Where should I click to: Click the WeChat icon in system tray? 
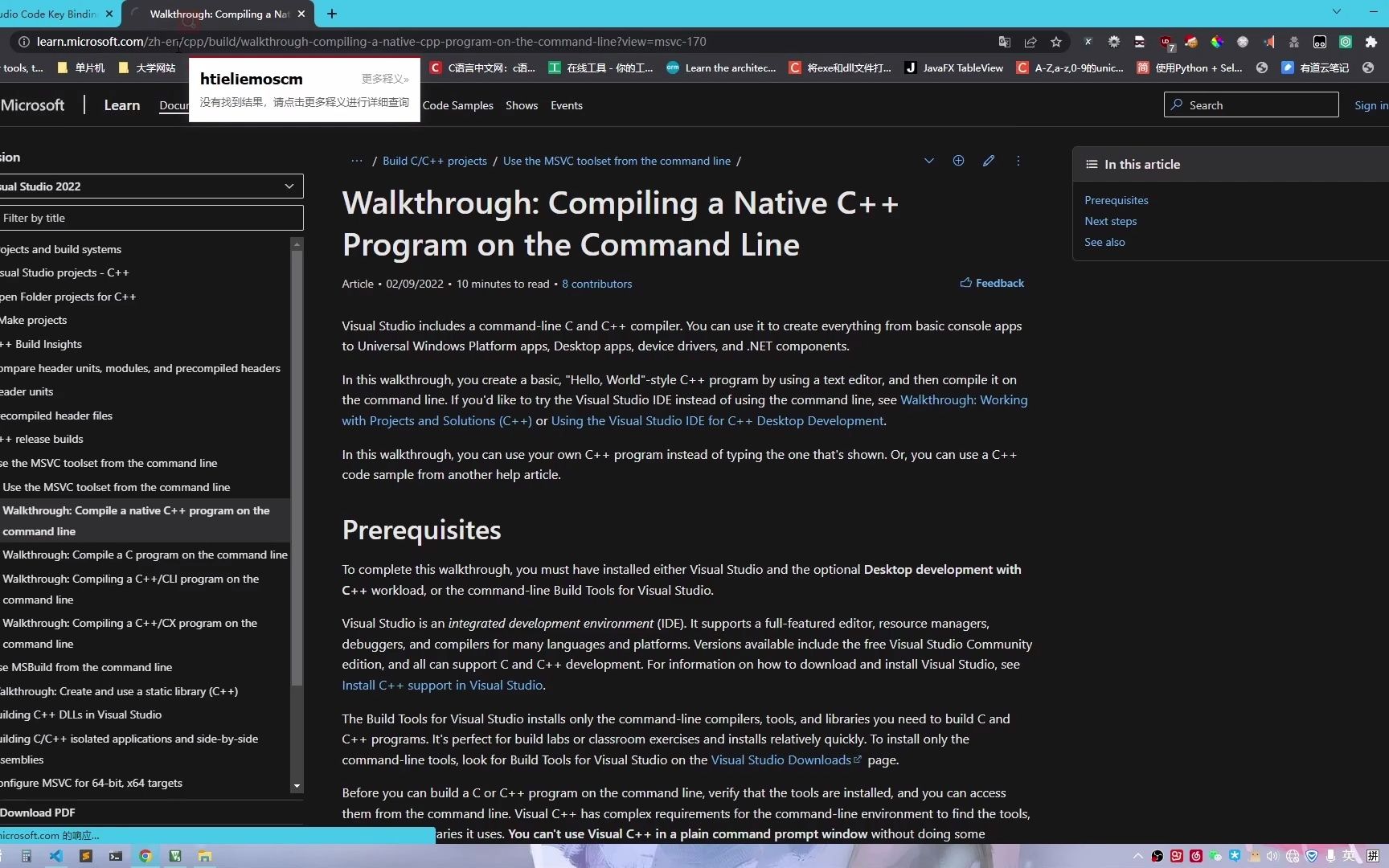coord(1215,856)
